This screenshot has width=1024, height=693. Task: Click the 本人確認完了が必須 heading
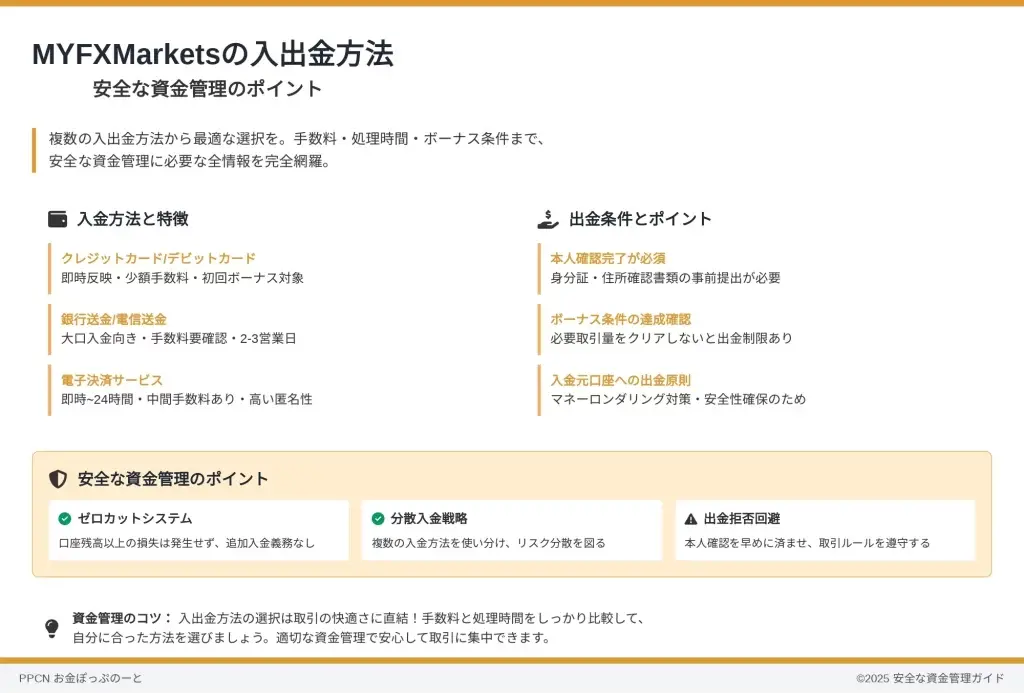[608, 258]
